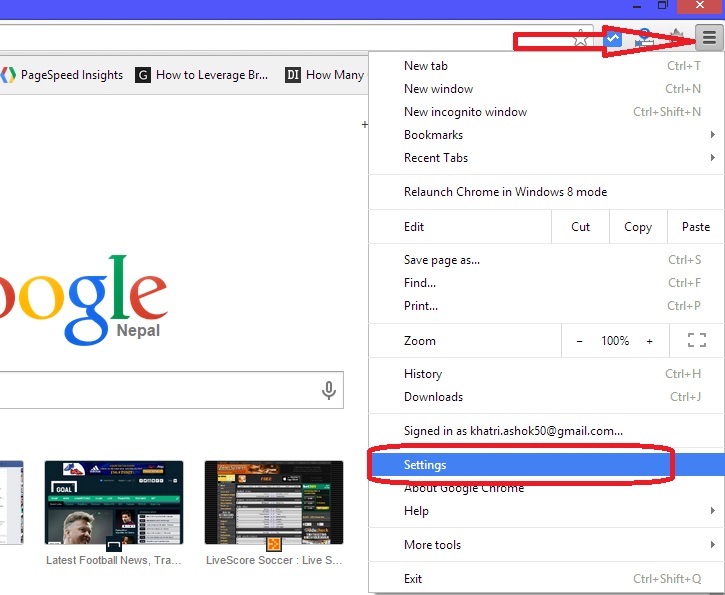Open the How Many bookmark
This screenshot has width=725, height=595.
pos(325,75)
